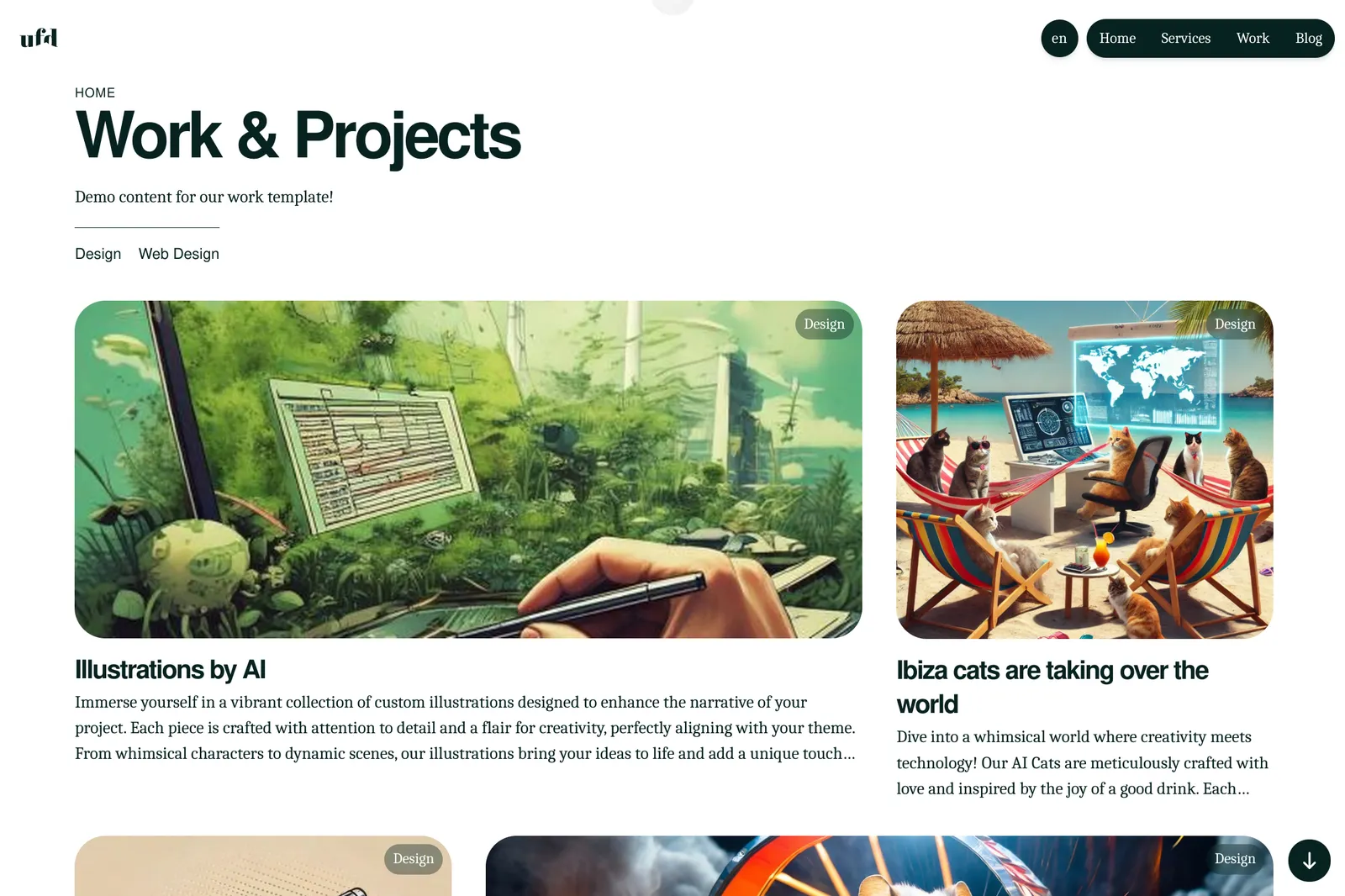This screenshot has height=896, width=1345.
Task: Filter projects by Design category
Action: click(98, 254)
